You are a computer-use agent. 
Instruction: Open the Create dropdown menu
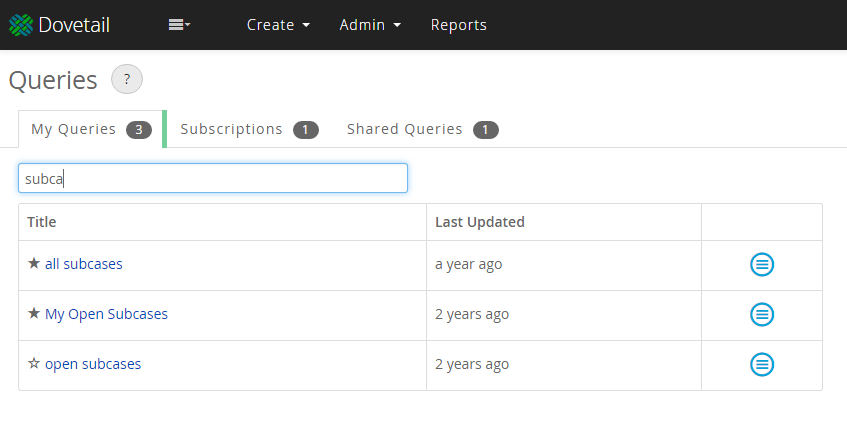tap(278, 25)
